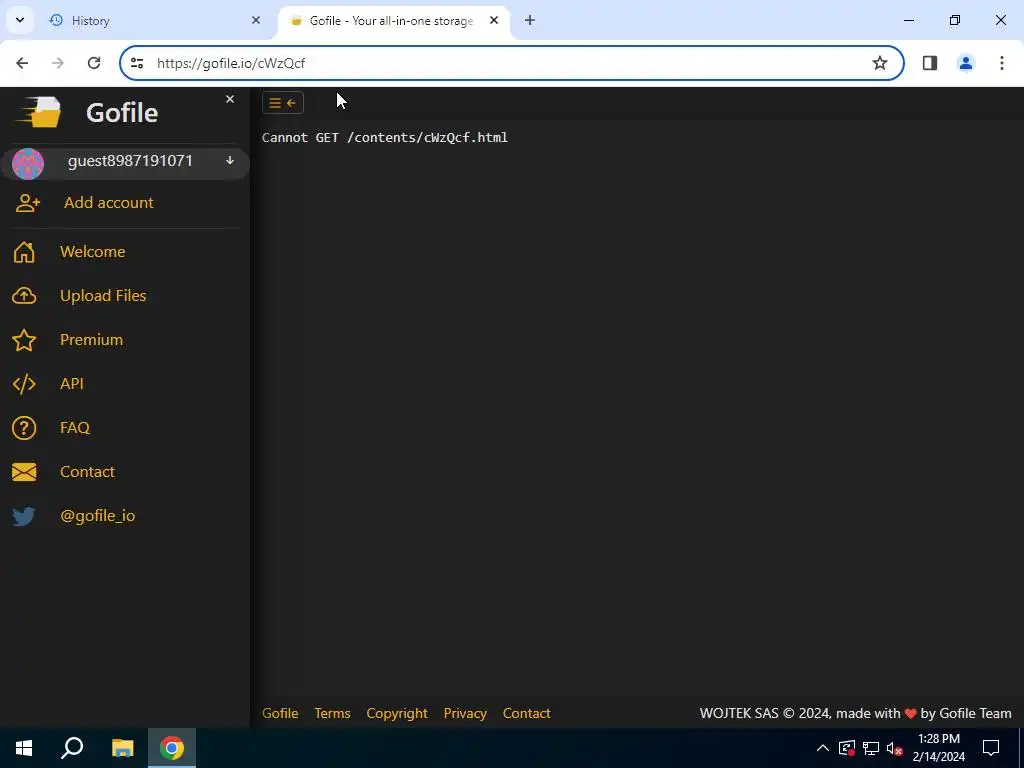Show hidden system tray icons
The width and height of the screenshot is (1024, 768).
823,748
